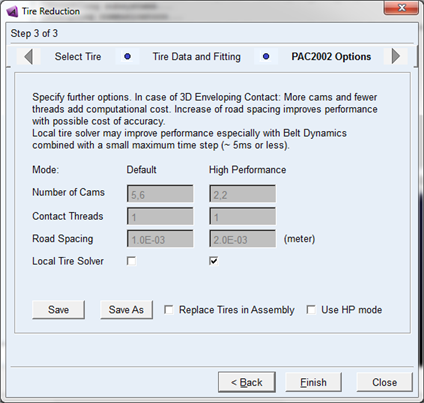Enable the Use HP mode checkbox
Viewport: 424px width, 403px height.
click(x=311, y=310)
